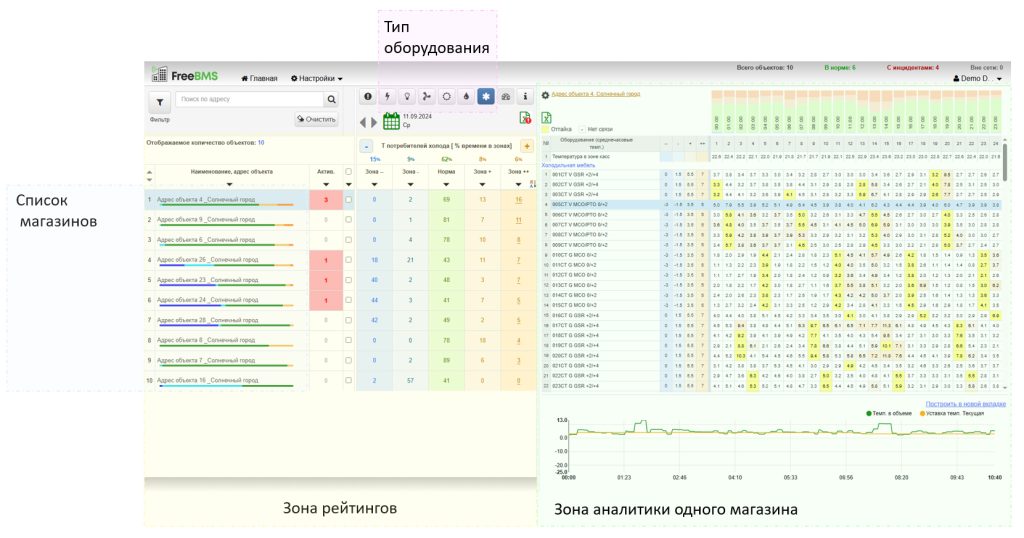Image resolution: width=1024 pixels, height=538 pixels.
Task: Select the info equipment icon
Action: click(x=525, y=97)
